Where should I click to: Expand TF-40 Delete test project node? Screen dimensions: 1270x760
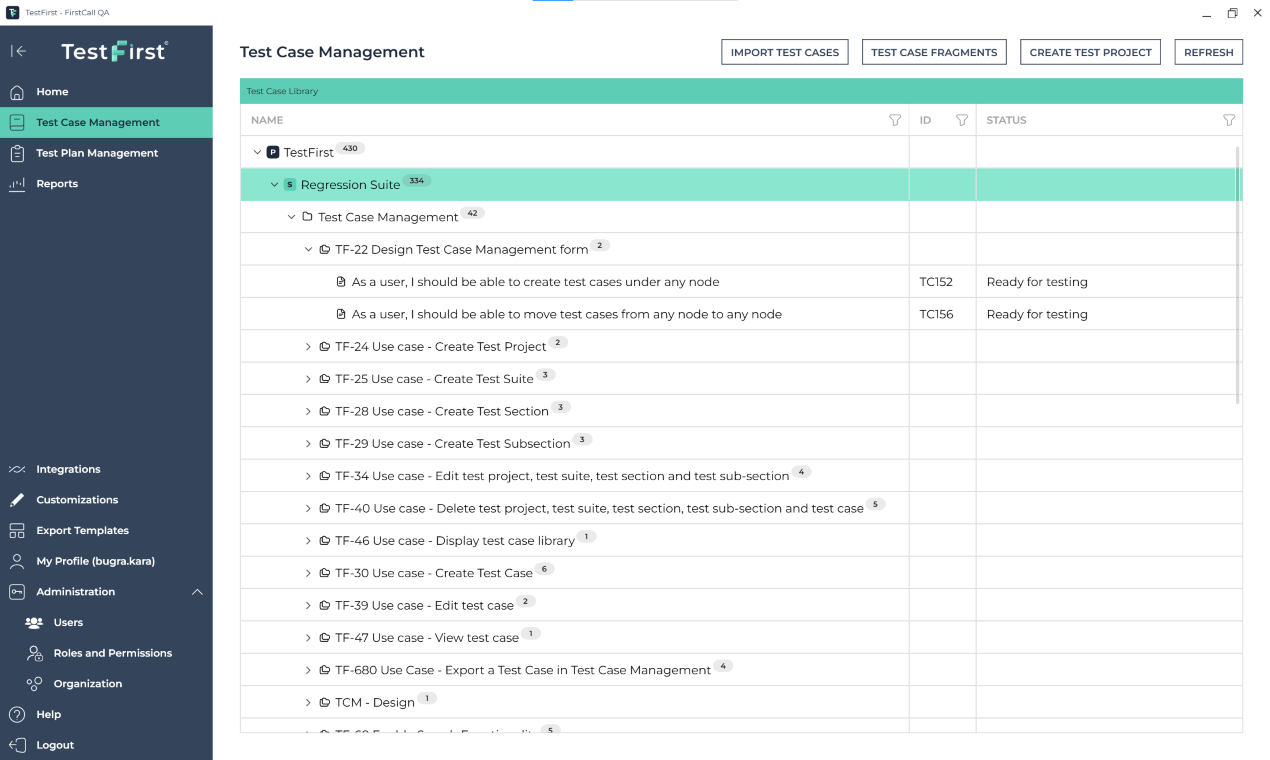tap(308, 508)
